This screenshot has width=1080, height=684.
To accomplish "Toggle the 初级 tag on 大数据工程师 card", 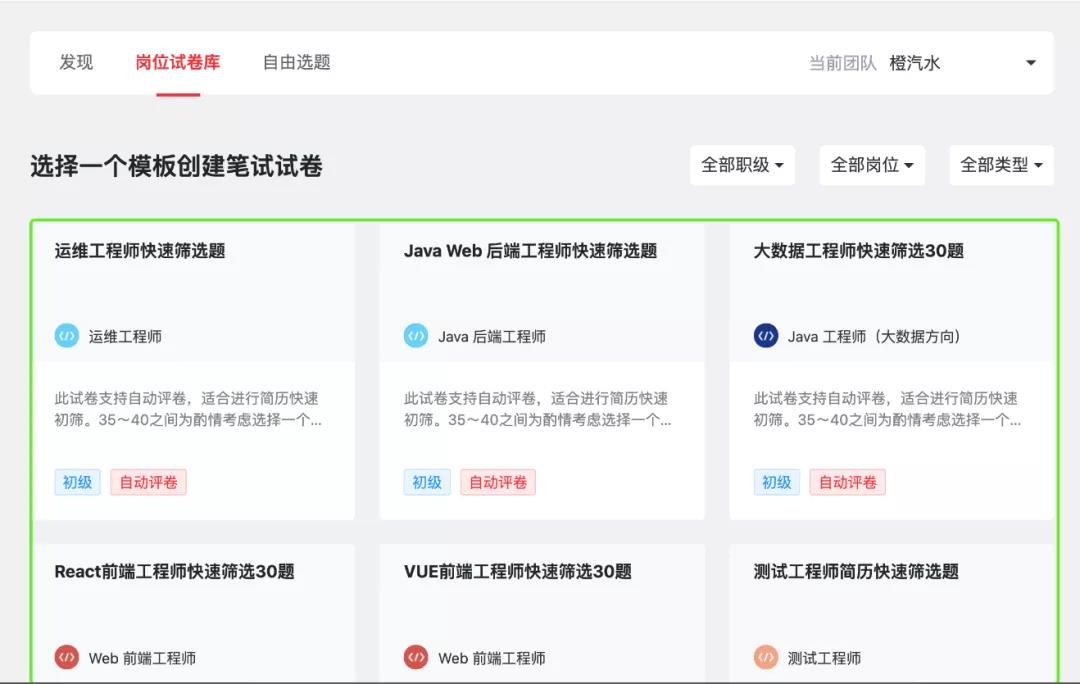I will (777, 481).
